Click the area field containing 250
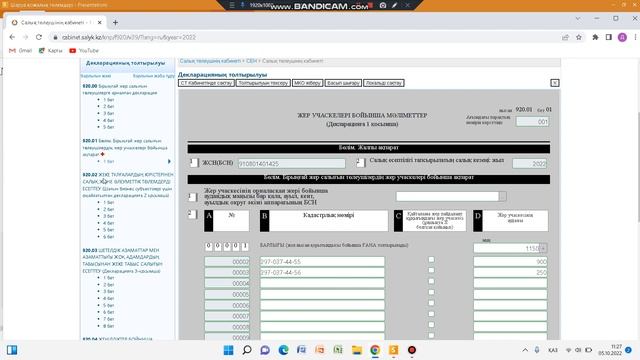Viewport: 640px width, 360px height. tap(510, 272)
